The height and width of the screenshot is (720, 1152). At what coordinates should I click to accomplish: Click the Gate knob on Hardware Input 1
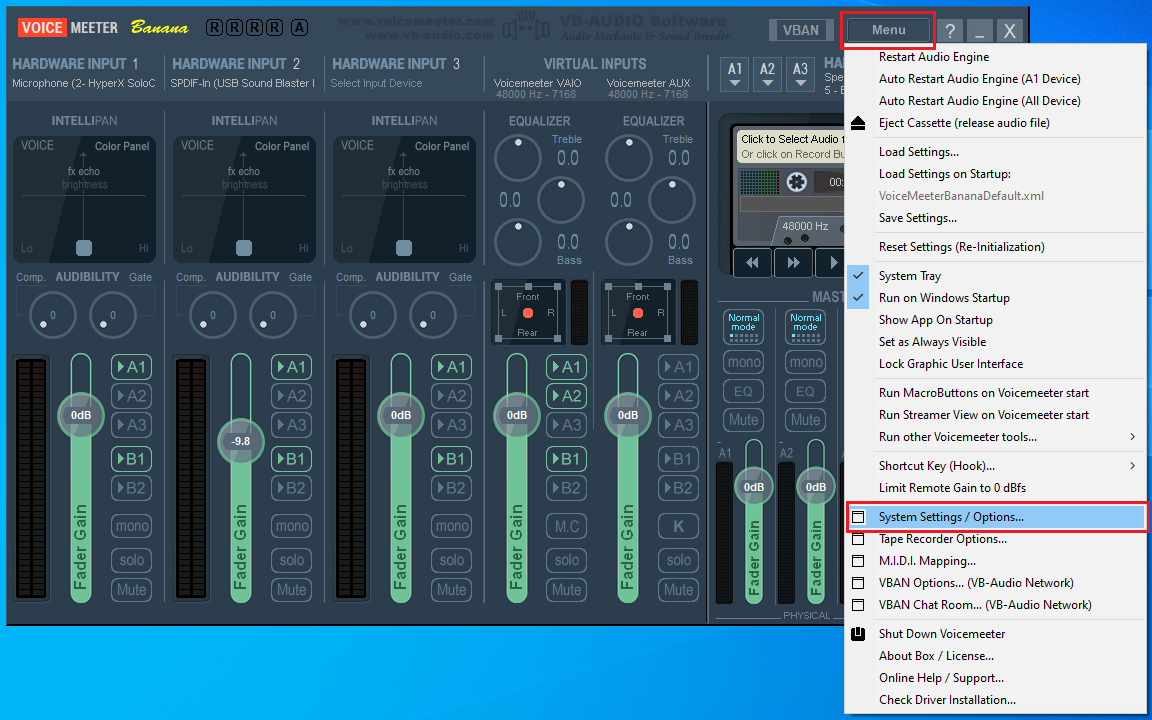[112, 315]
